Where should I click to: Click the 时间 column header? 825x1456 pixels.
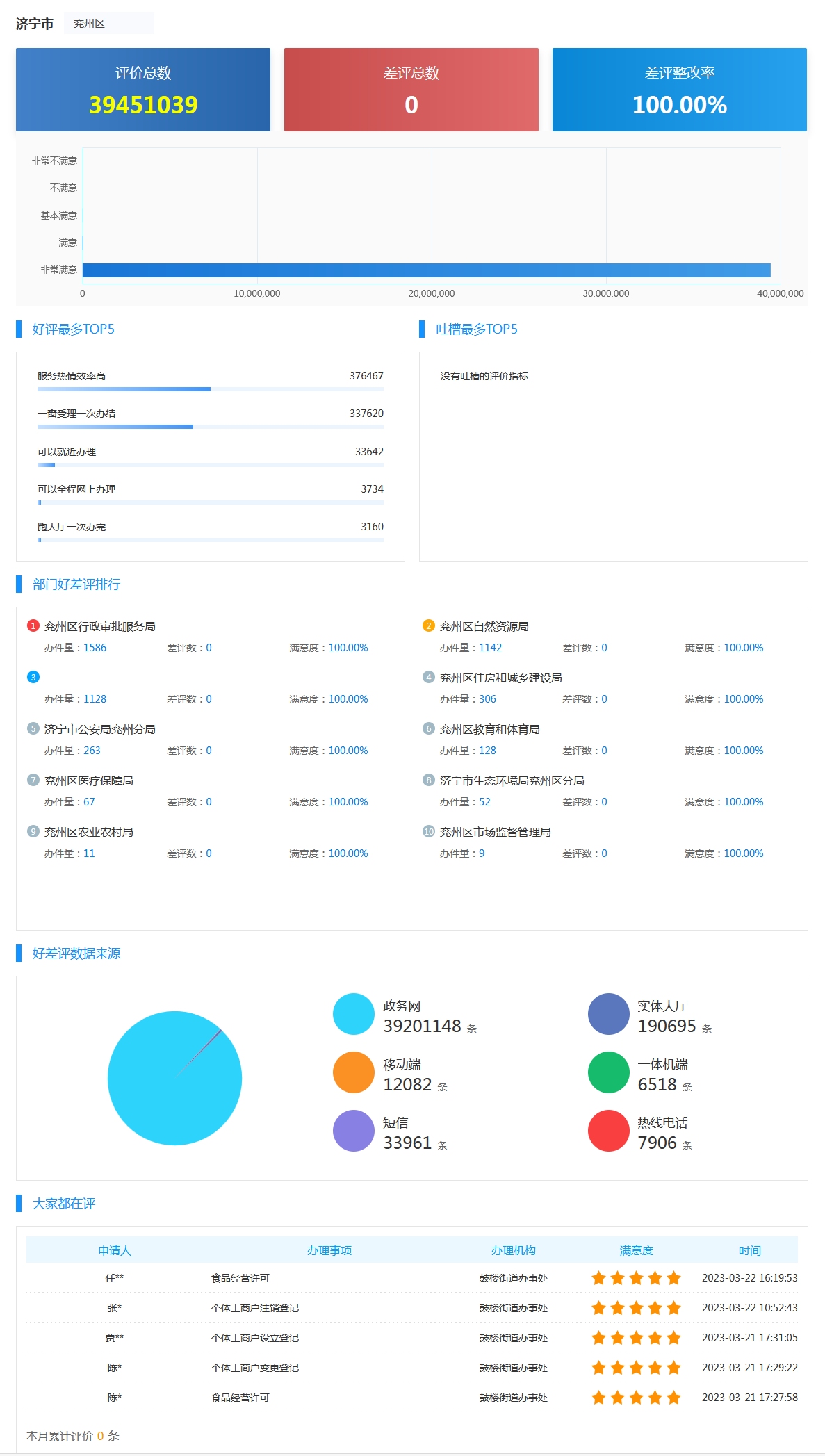(749, 1250)
